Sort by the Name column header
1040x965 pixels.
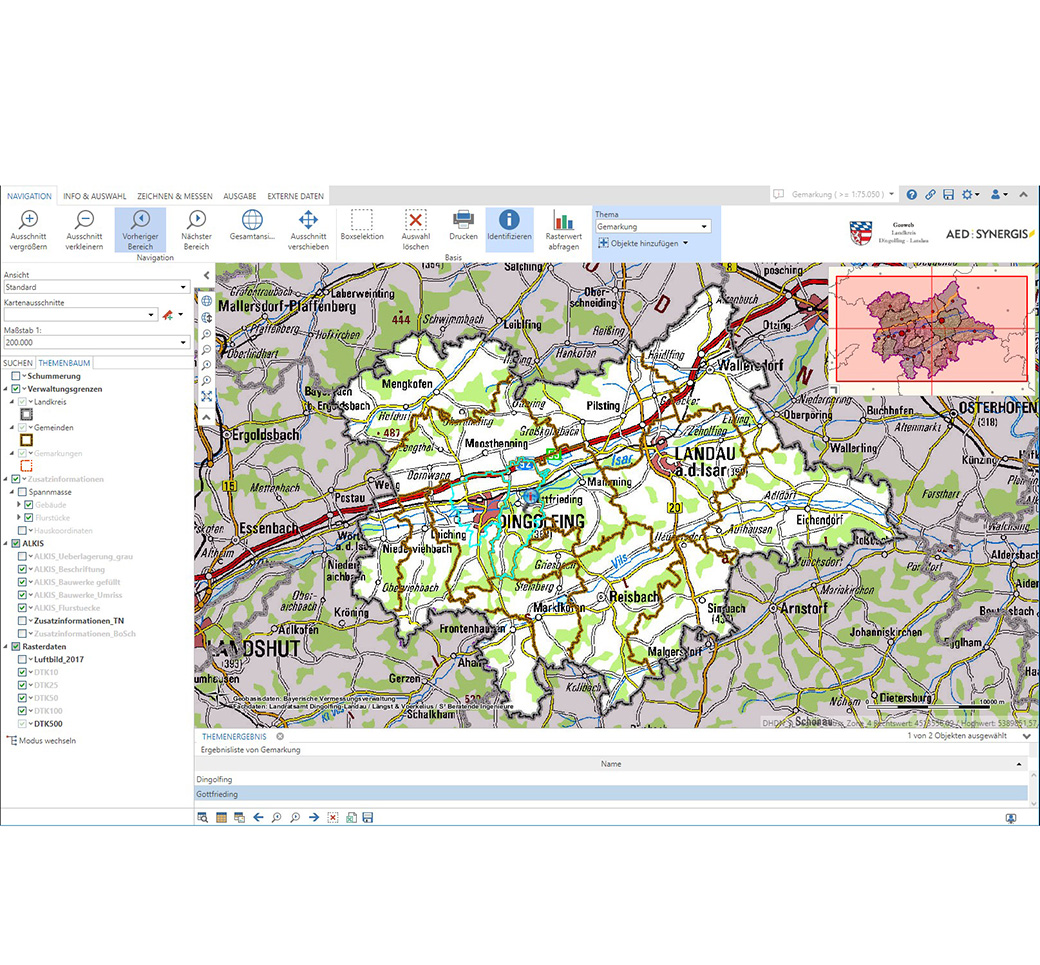click(611, 764)
